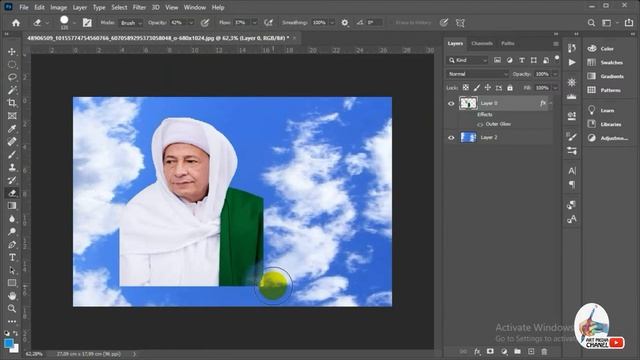The width and height of the screenshot is (640, 360).
Task: Go to Home screen icon
Action: tap(16, 23)
